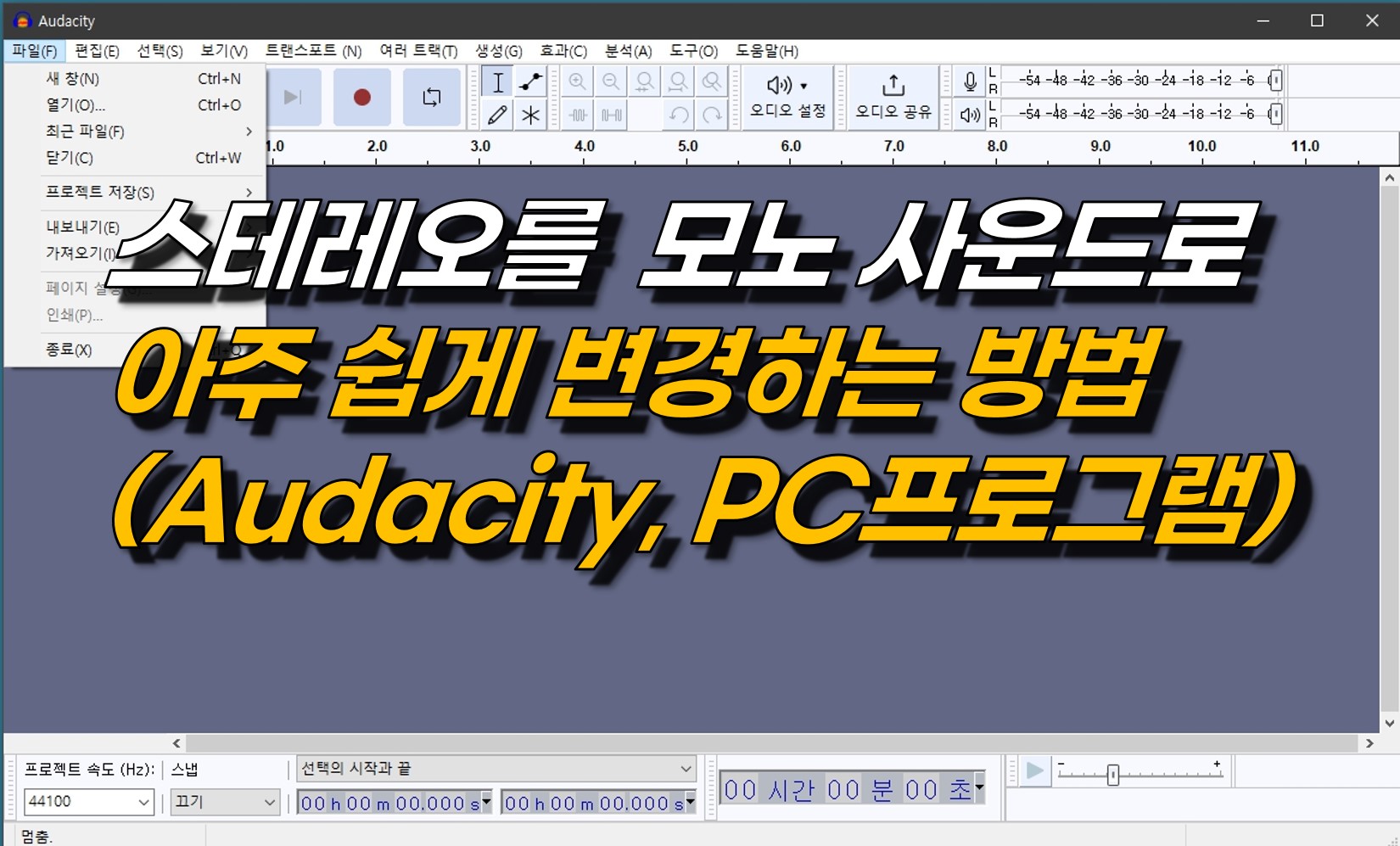Select the Draw pencil tool

pyautogui.click(x=497, y=115)
